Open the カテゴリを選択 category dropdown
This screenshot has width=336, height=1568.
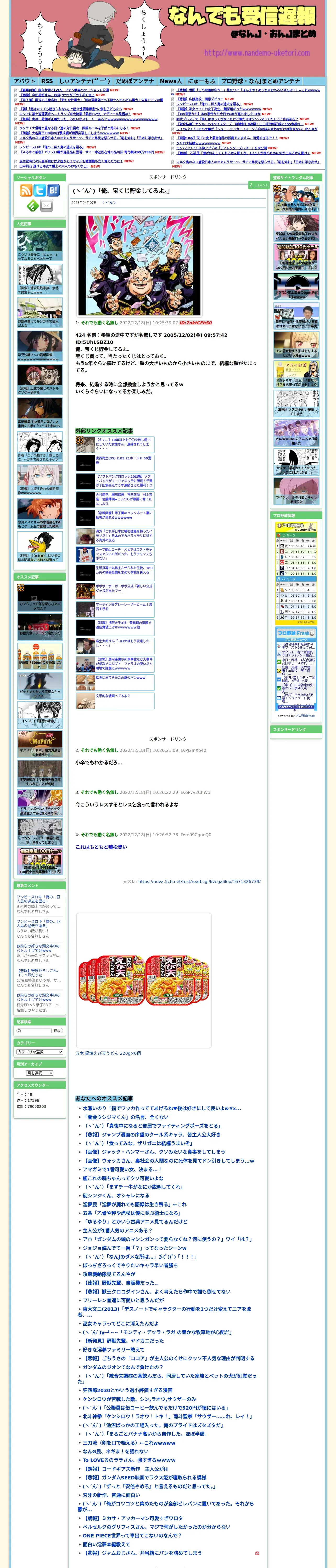click(x=40, y=1052)
